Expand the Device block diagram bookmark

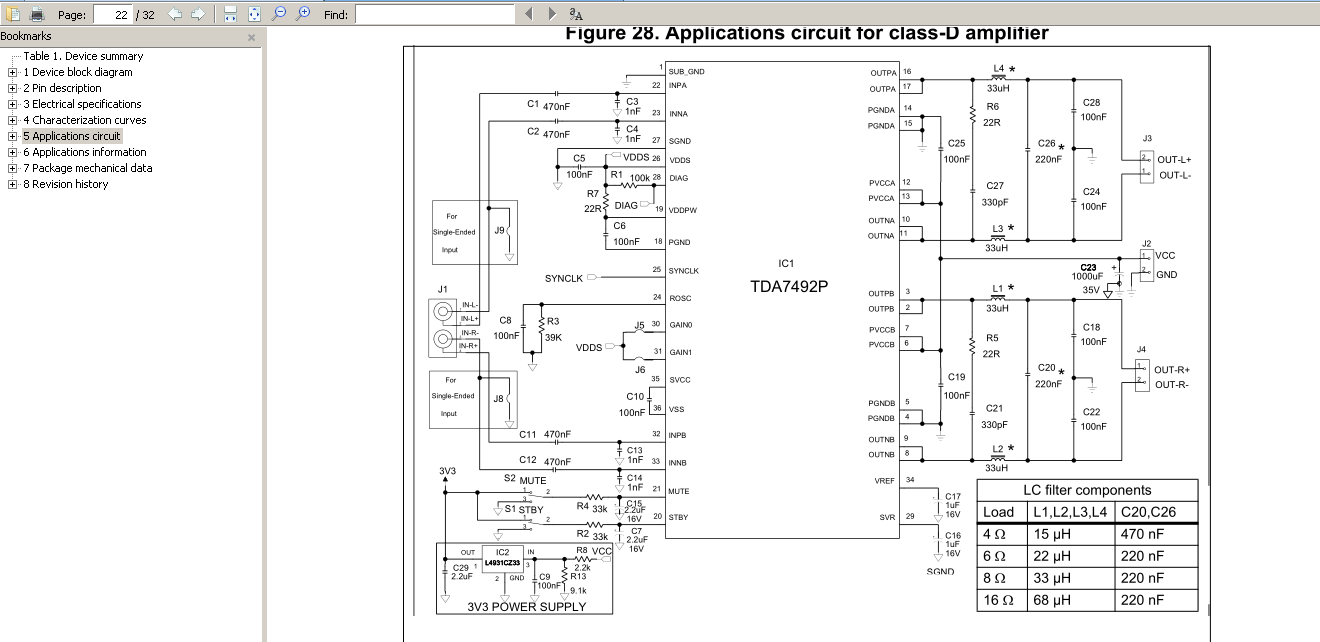tap(12, 72)
